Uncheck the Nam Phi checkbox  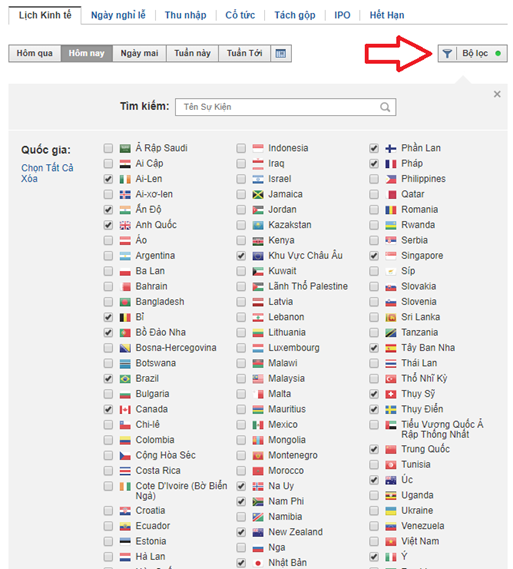click(x=241, y=502)
